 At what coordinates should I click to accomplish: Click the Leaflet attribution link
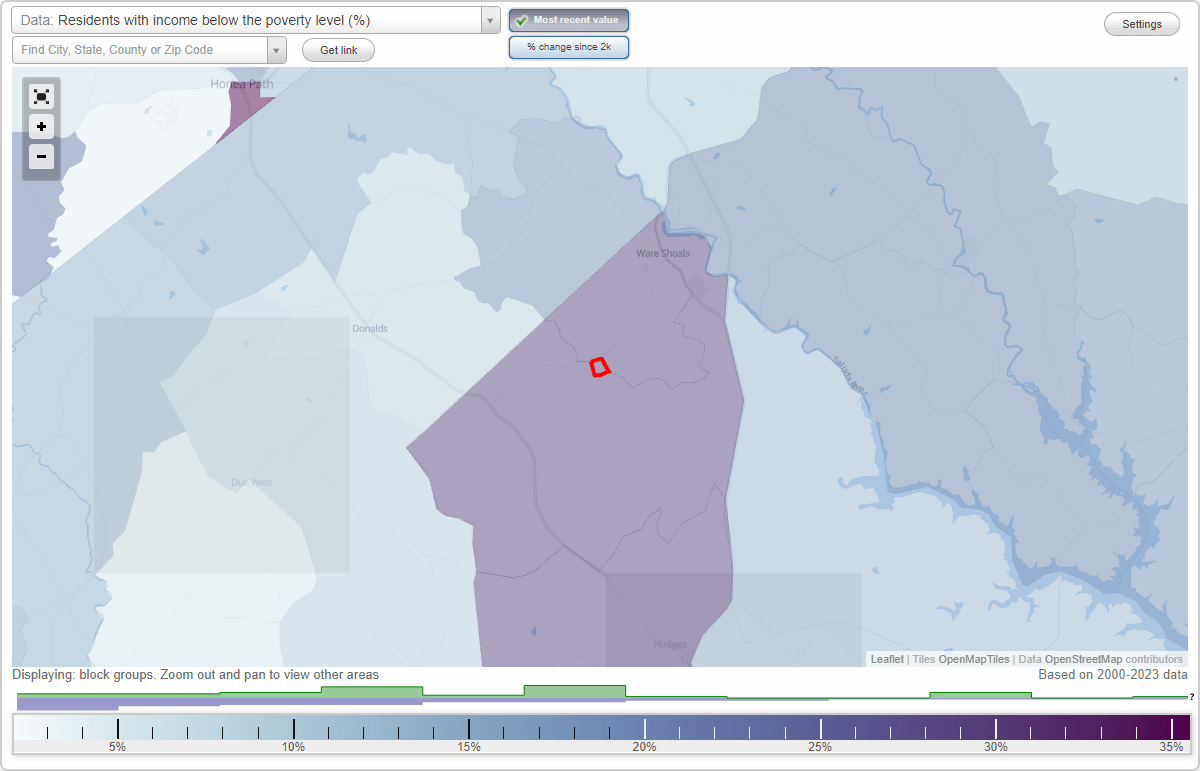(x=886, y=659)
